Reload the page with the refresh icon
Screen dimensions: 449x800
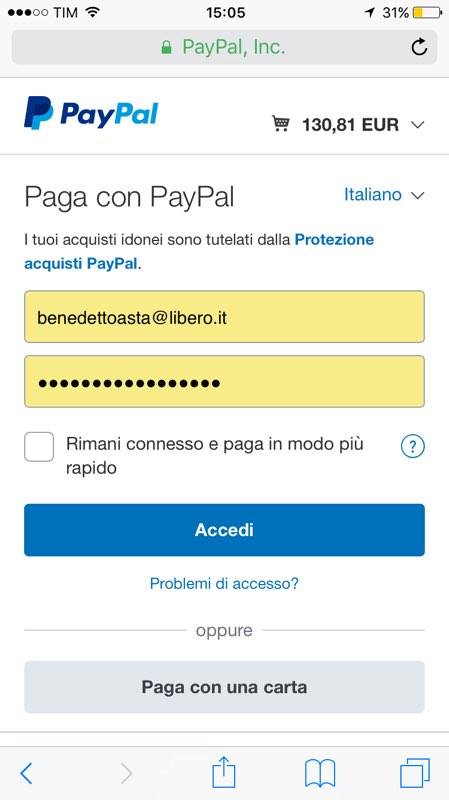(x=419, y=47)
